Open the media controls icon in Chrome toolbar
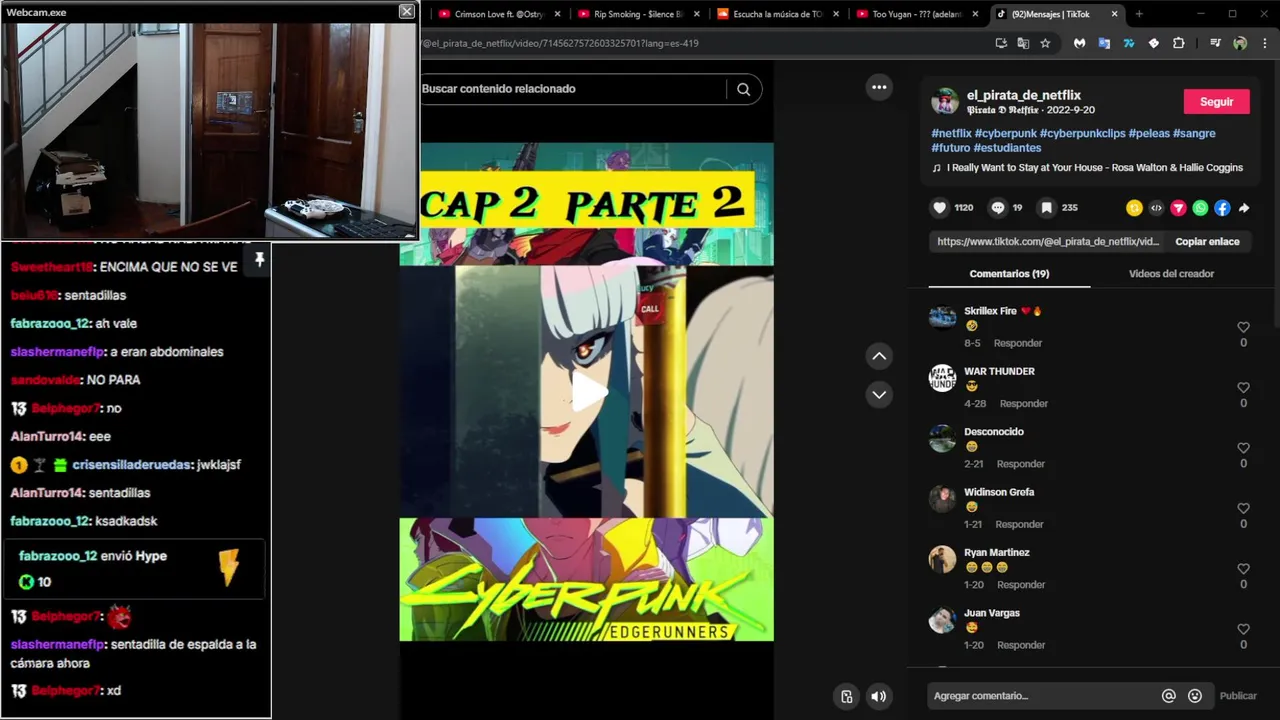Image resolution: width=1280 pixels, height=720 pixels. click(1215, 43)
